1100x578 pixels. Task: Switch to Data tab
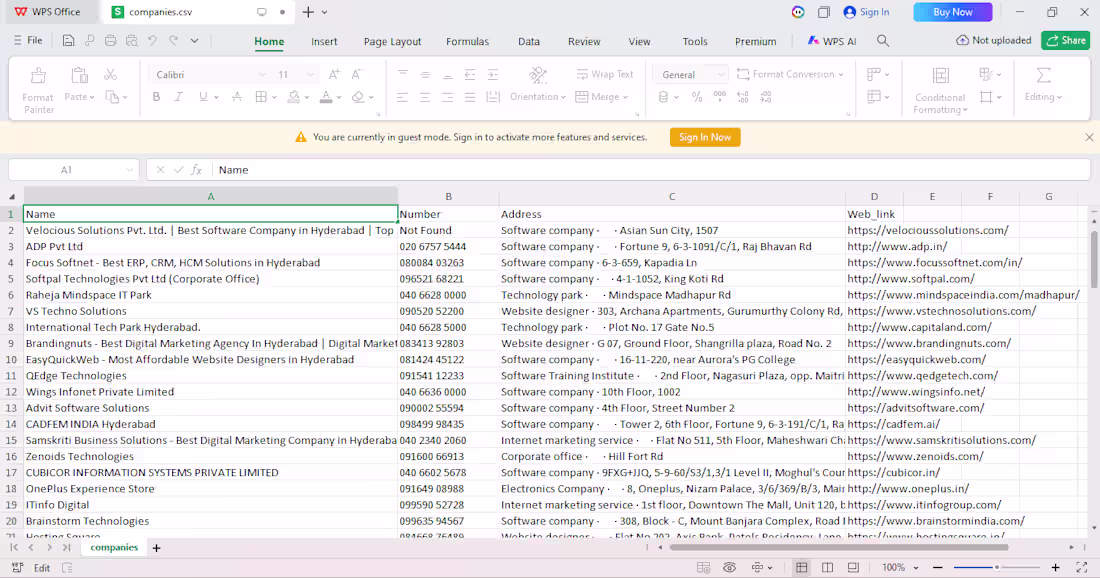point(529,41)
